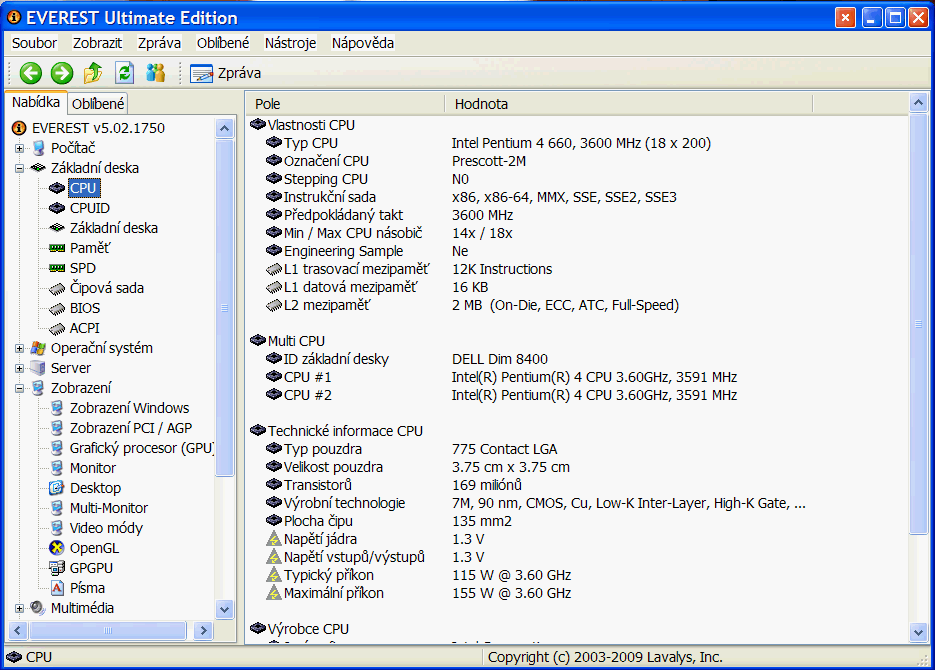Select Zobrazení PCI / AGP item
This screenshot has width=935, height=670.
tap(131, 428)
